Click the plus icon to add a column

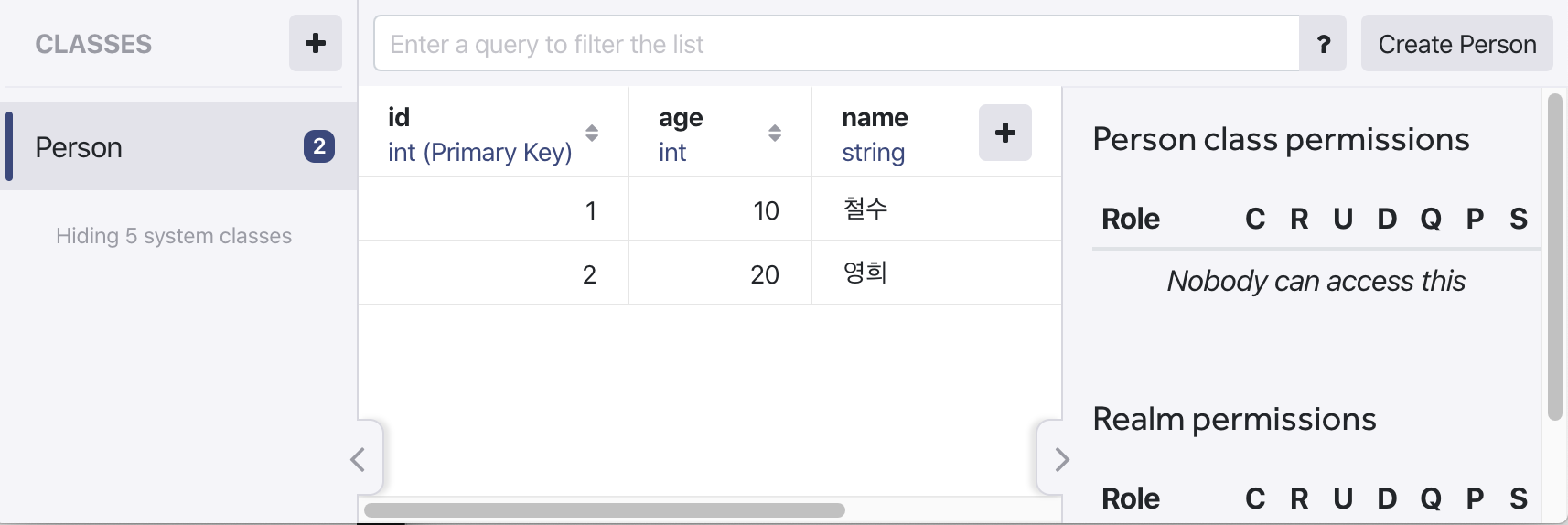(x=1004, y=133)
